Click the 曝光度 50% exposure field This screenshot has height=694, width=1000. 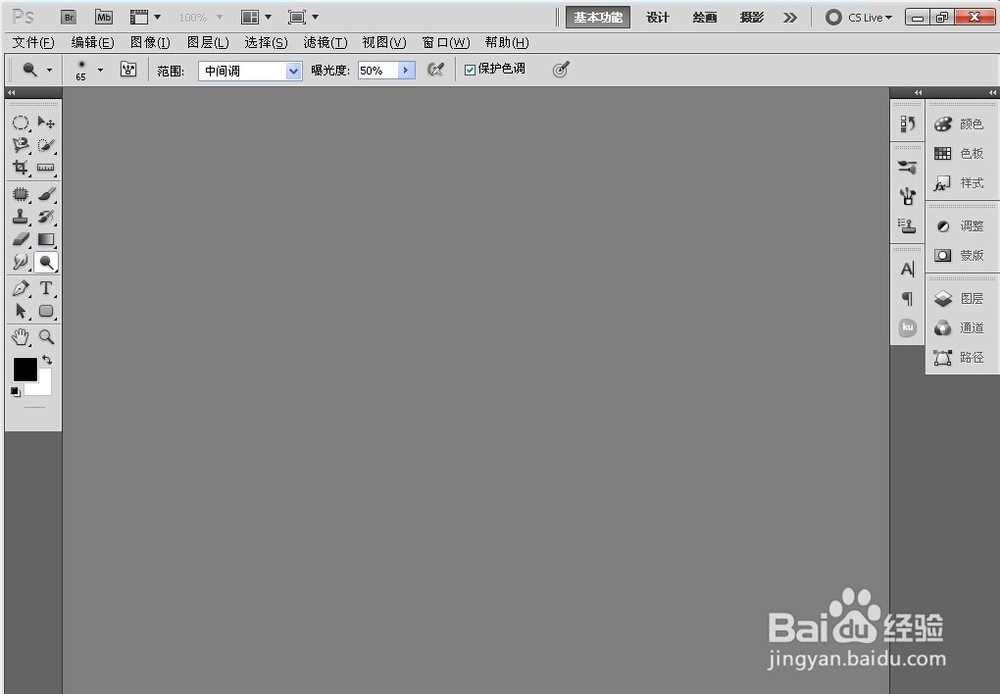pyautogui.click(x=378, y=70)
